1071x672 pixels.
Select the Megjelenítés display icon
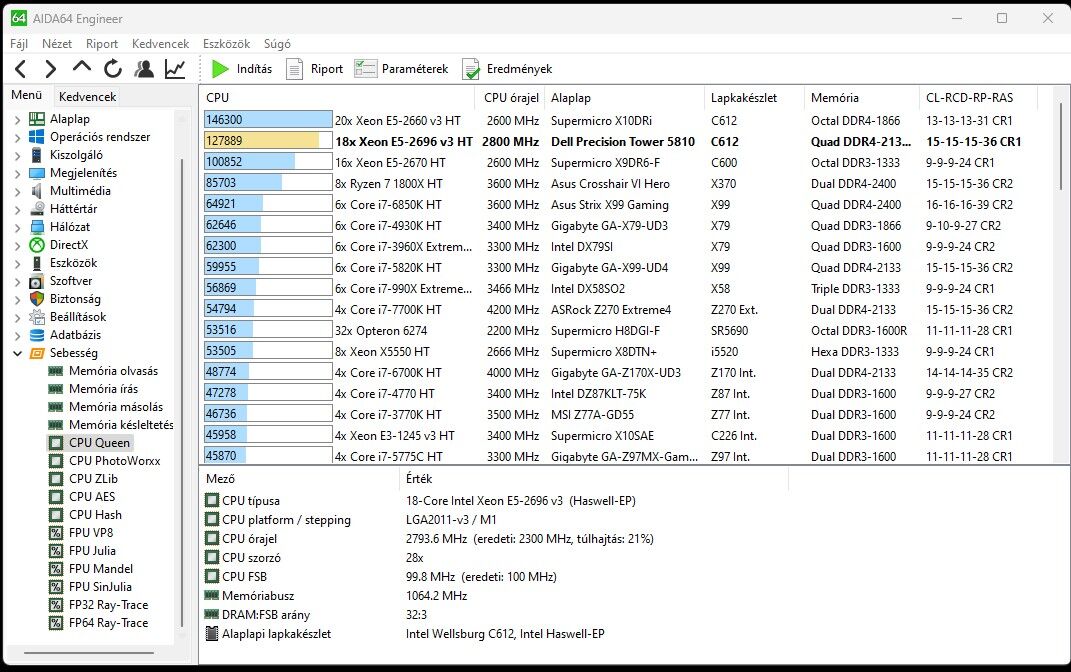[x=37, y=173]
